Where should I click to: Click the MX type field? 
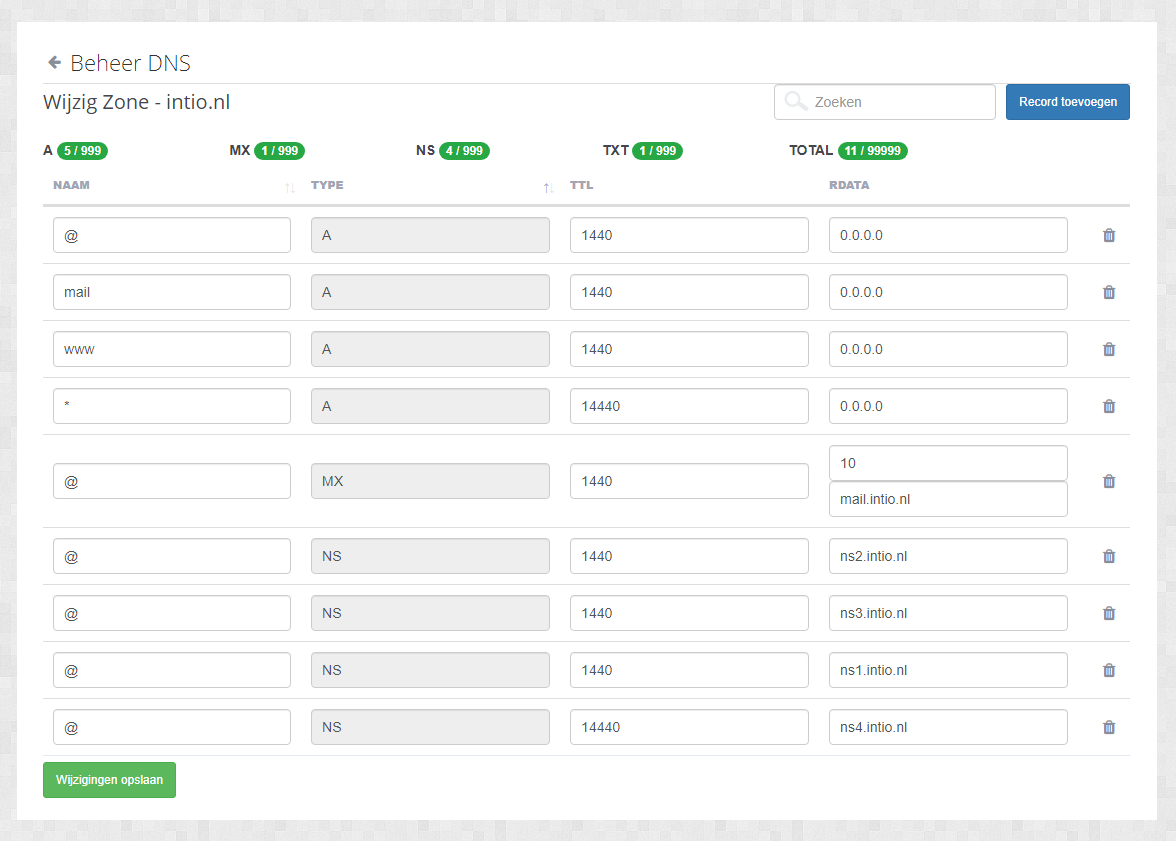430,482
